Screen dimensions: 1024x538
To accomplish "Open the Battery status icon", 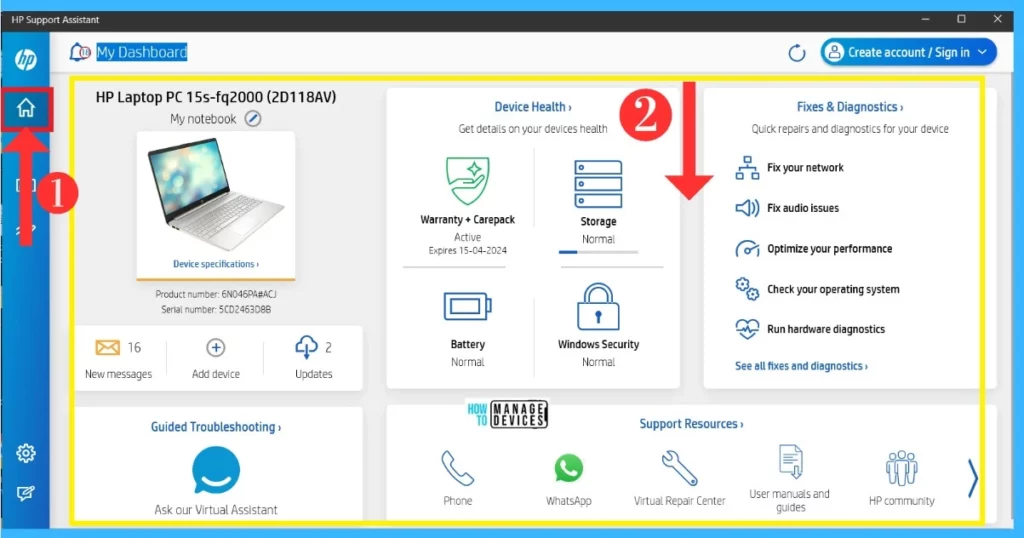I will click(x=468, y=306).
